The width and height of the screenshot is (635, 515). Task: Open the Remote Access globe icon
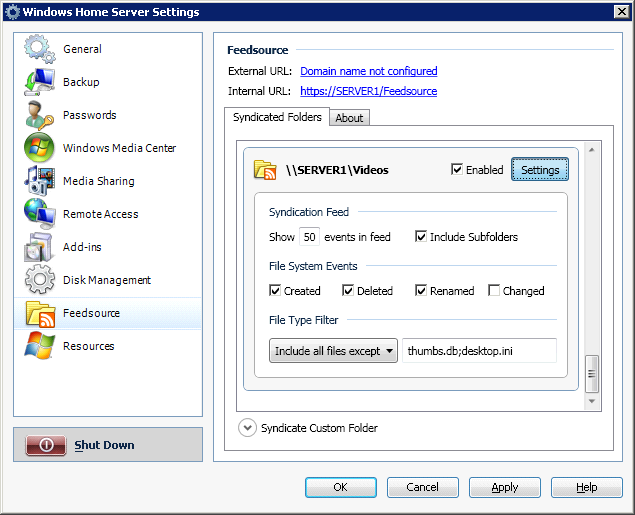[39, 213]
